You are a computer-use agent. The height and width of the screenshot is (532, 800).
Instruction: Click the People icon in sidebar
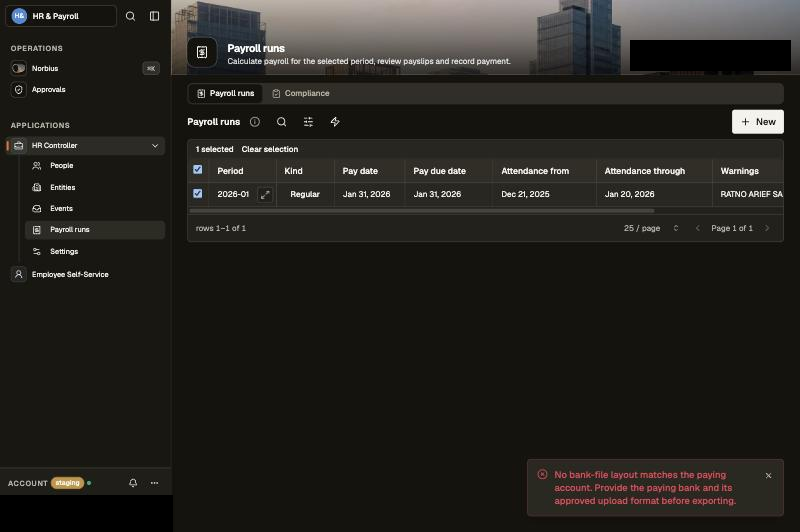37,166
